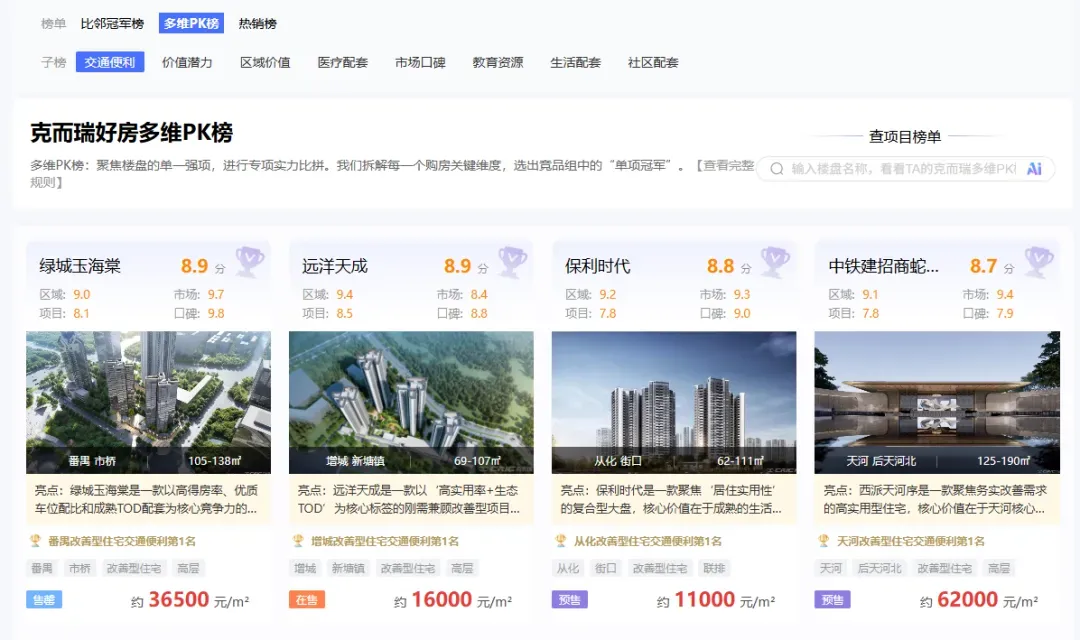Screen dimensions: 1080x640
Task: Open 天河 后天河北 project image
Action: [937, 402]
